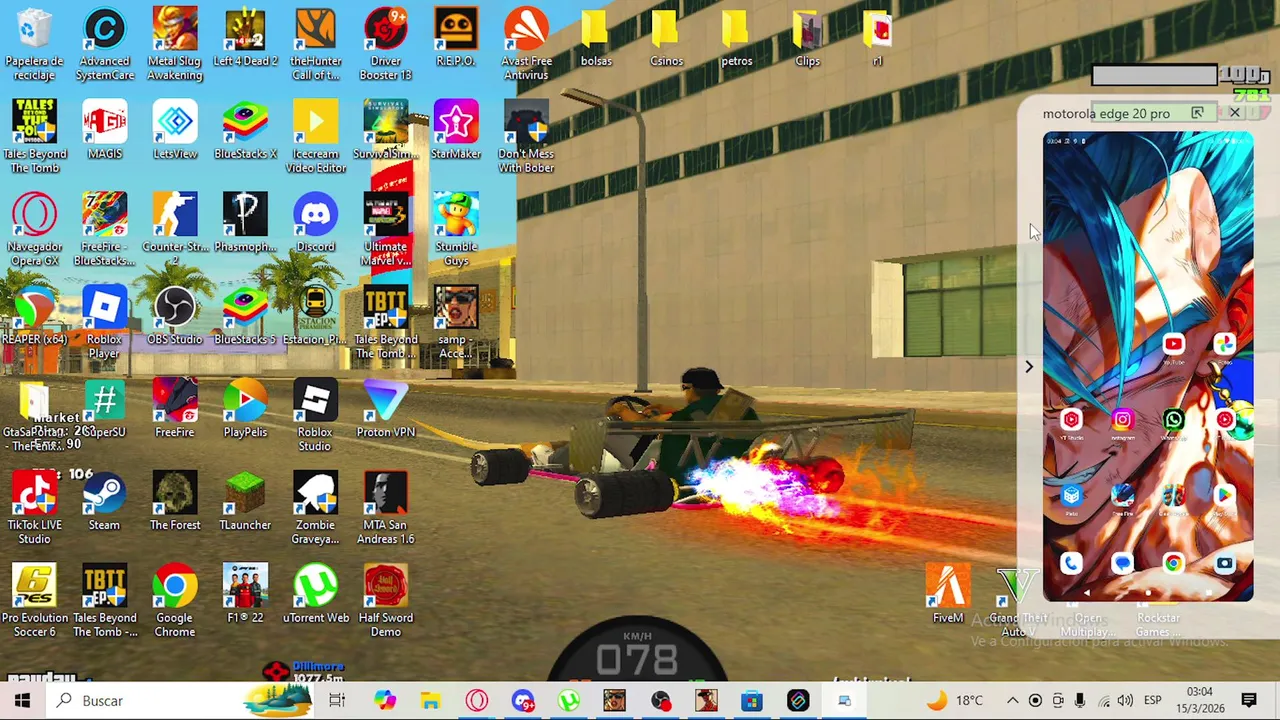Select the OBS Studio desktop icon
This screenshot has width=1280, height=720.
click(175, 316)
